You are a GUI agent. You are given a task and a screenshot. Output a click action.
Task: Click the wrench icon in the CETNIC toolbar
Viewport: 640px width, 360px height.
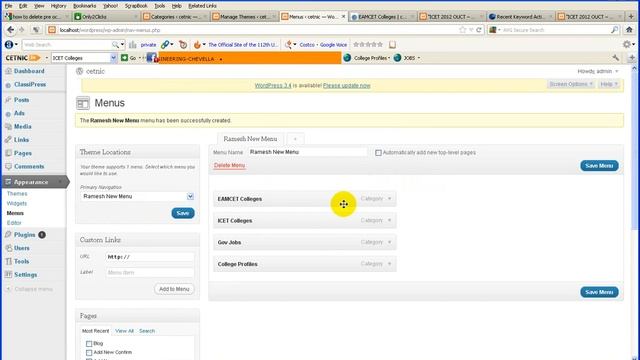tap(616, 58)
